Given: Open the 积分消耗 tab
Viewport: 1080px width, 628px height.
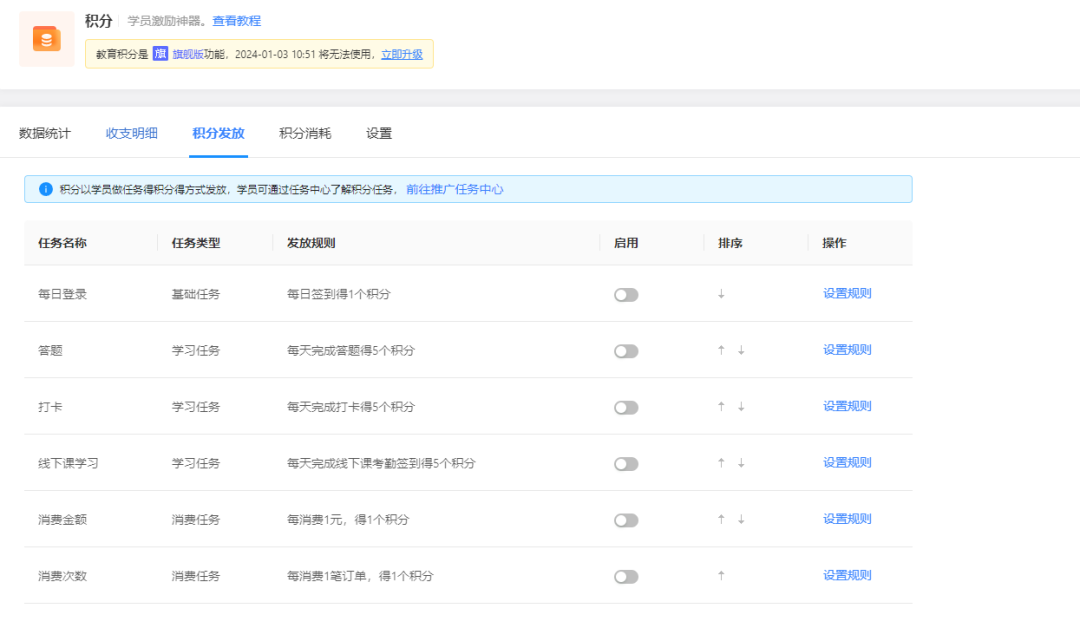Looking at the screenshot, I should (x=305, y=133).
